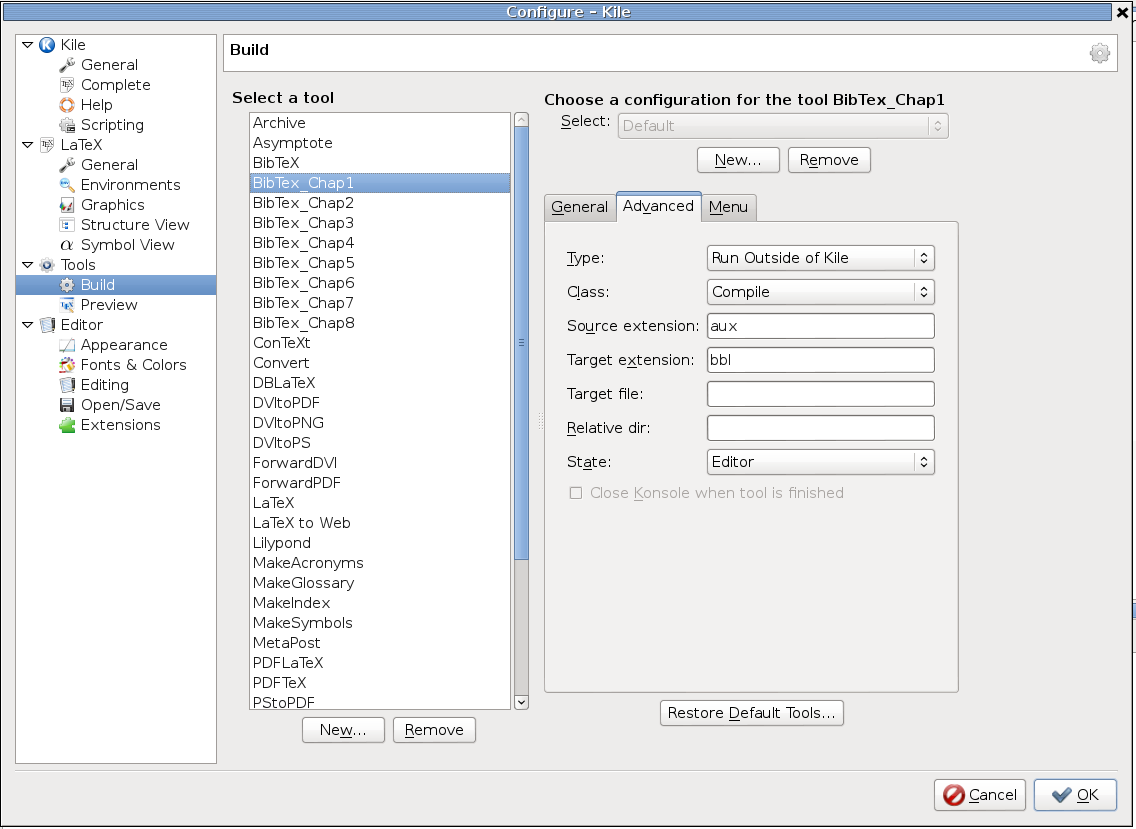Image resolution: width=1136 pixels, height=829 pixels.
Task: Click the tool list scroll up arrow
Action: pyautogui.click(x=521, y=120)
